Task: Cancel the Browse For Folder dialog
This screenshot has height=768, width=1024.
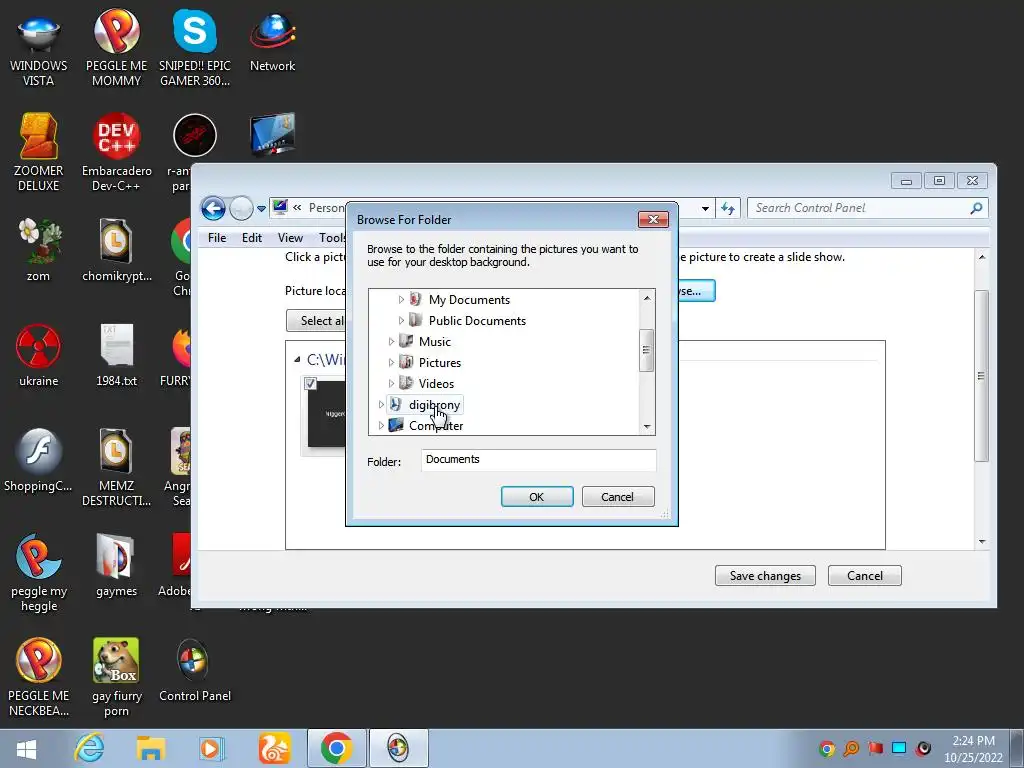Action: 617,497
